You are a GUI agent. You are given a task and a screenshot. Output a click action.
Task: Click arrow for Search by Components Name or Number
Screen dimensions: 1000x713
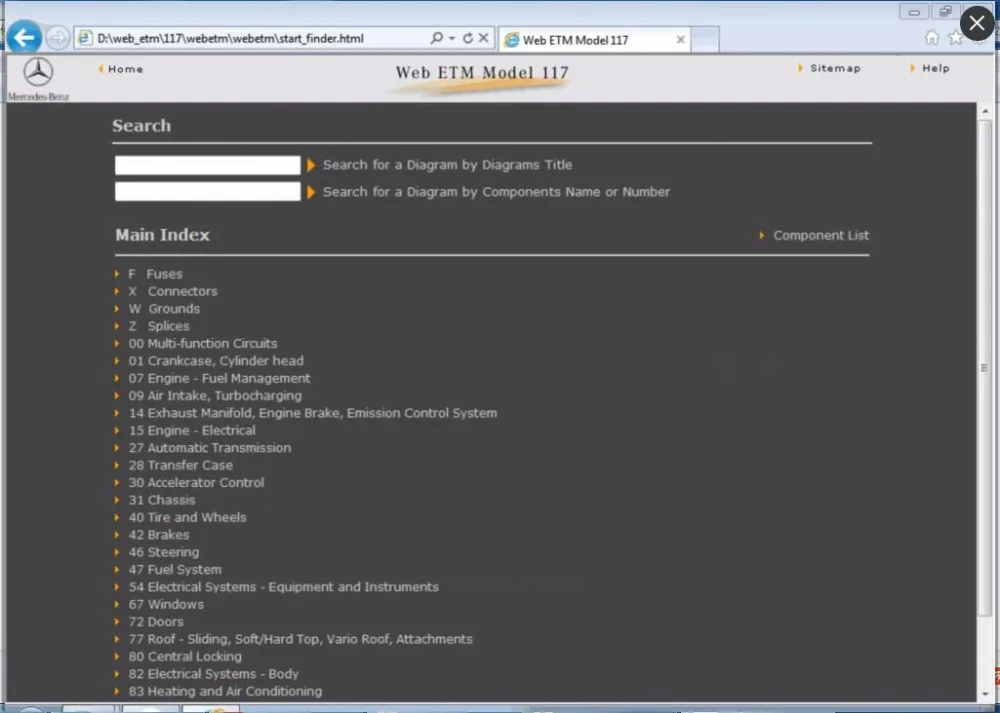pyautogui.click(x=311, y=192)
